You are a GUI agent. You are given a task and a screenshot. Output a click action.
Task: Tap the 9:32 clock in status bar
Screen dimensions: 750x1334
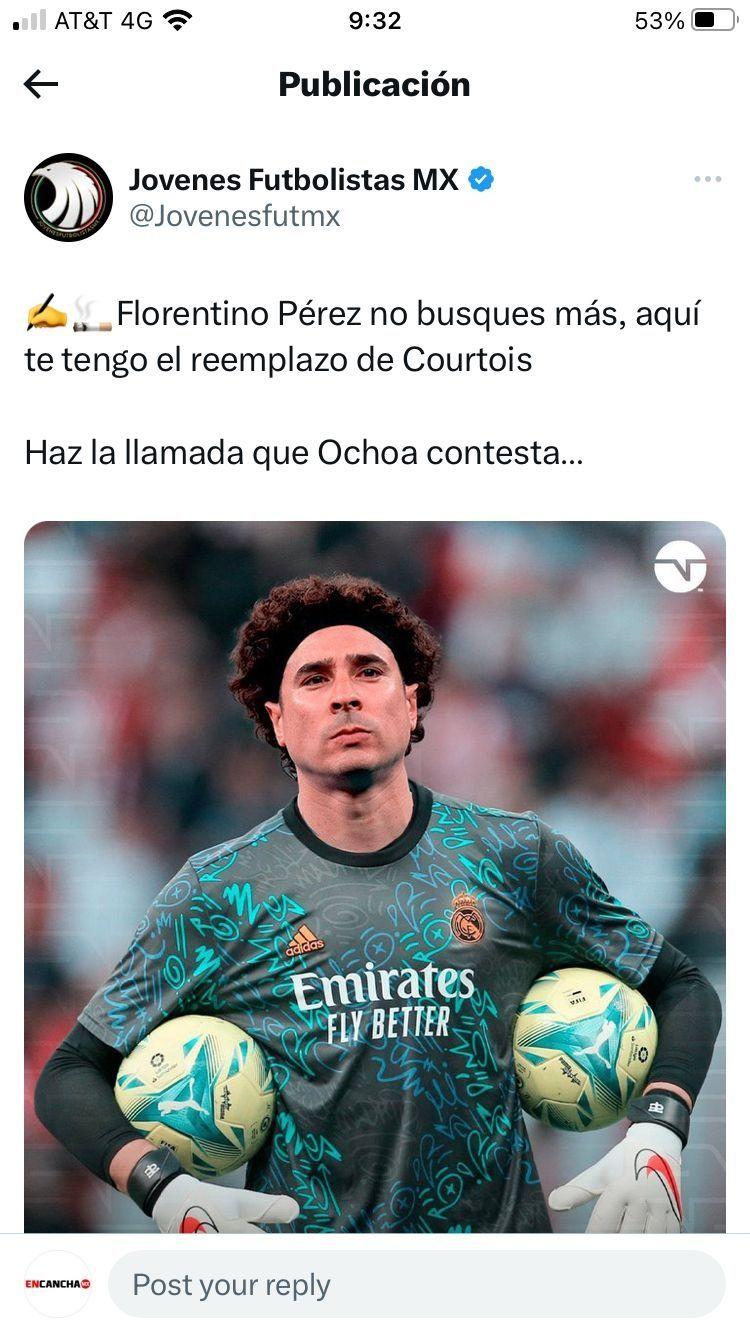375,20
